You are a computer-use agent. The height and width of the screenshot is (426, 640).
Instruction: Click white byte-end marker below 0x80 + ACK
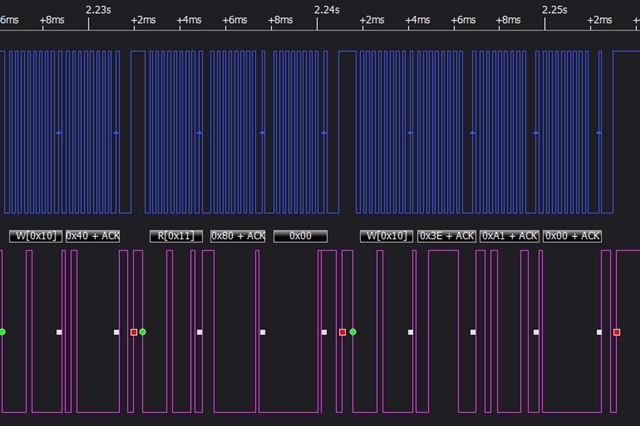point(262,332)
